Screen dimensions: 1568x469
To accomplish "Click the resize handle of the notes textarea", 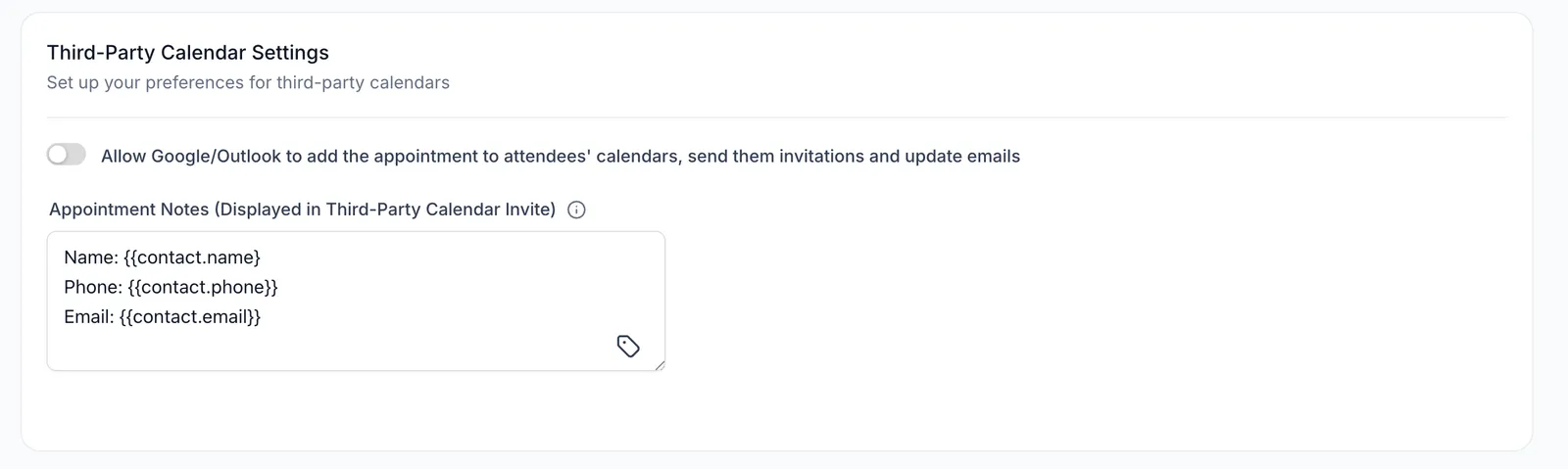I will point(660,364).
